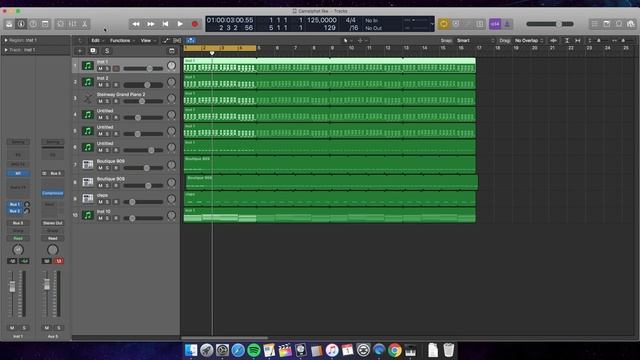Screen dimensions: 640x360
Task: Open the LCD display mode dropdown arrow
Action: tap(432, 24)
